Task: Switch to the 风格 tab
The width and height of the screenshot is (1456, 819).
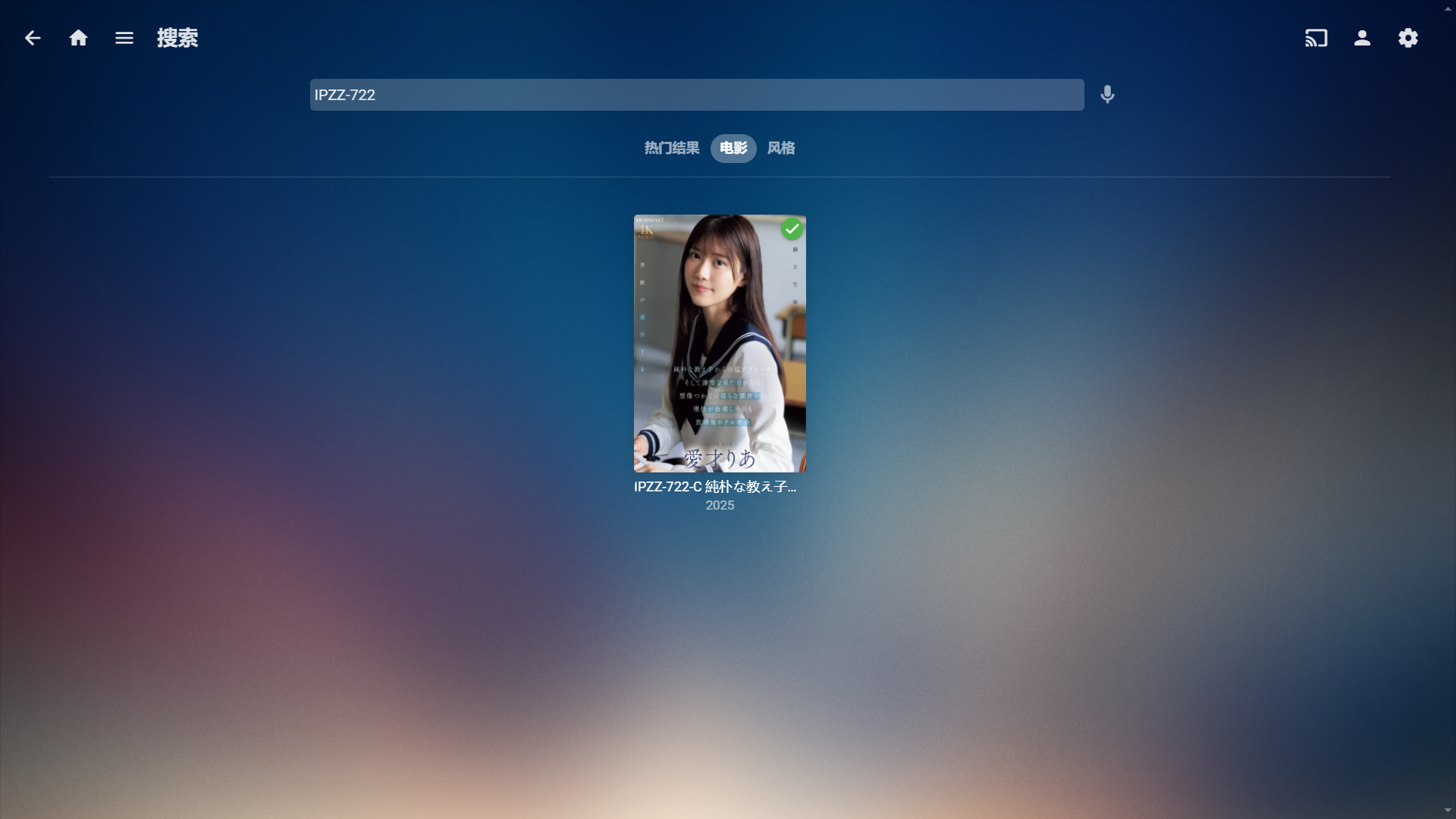Action: [x=781, y=149]
